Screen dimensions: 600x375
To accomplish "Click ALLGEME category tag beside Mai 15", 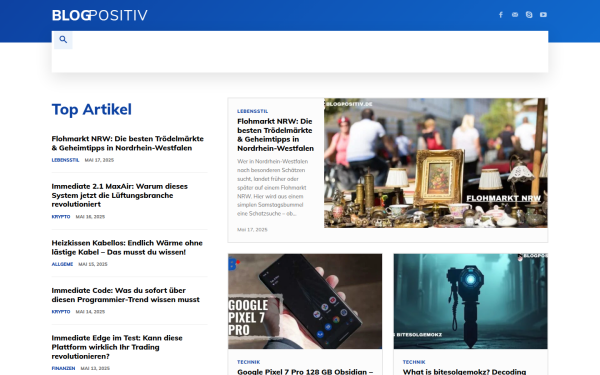I will 62,264.
